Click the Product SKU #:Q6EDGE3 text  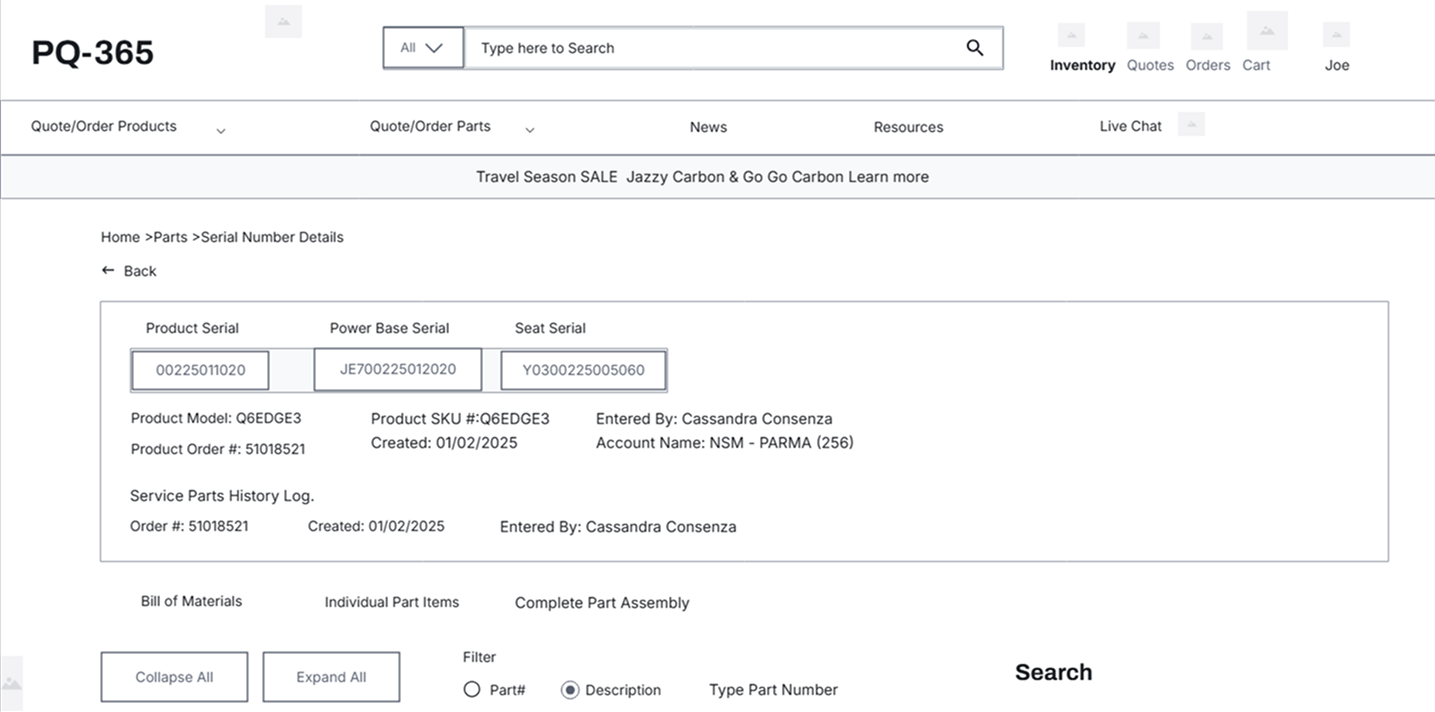pos(460,418)
